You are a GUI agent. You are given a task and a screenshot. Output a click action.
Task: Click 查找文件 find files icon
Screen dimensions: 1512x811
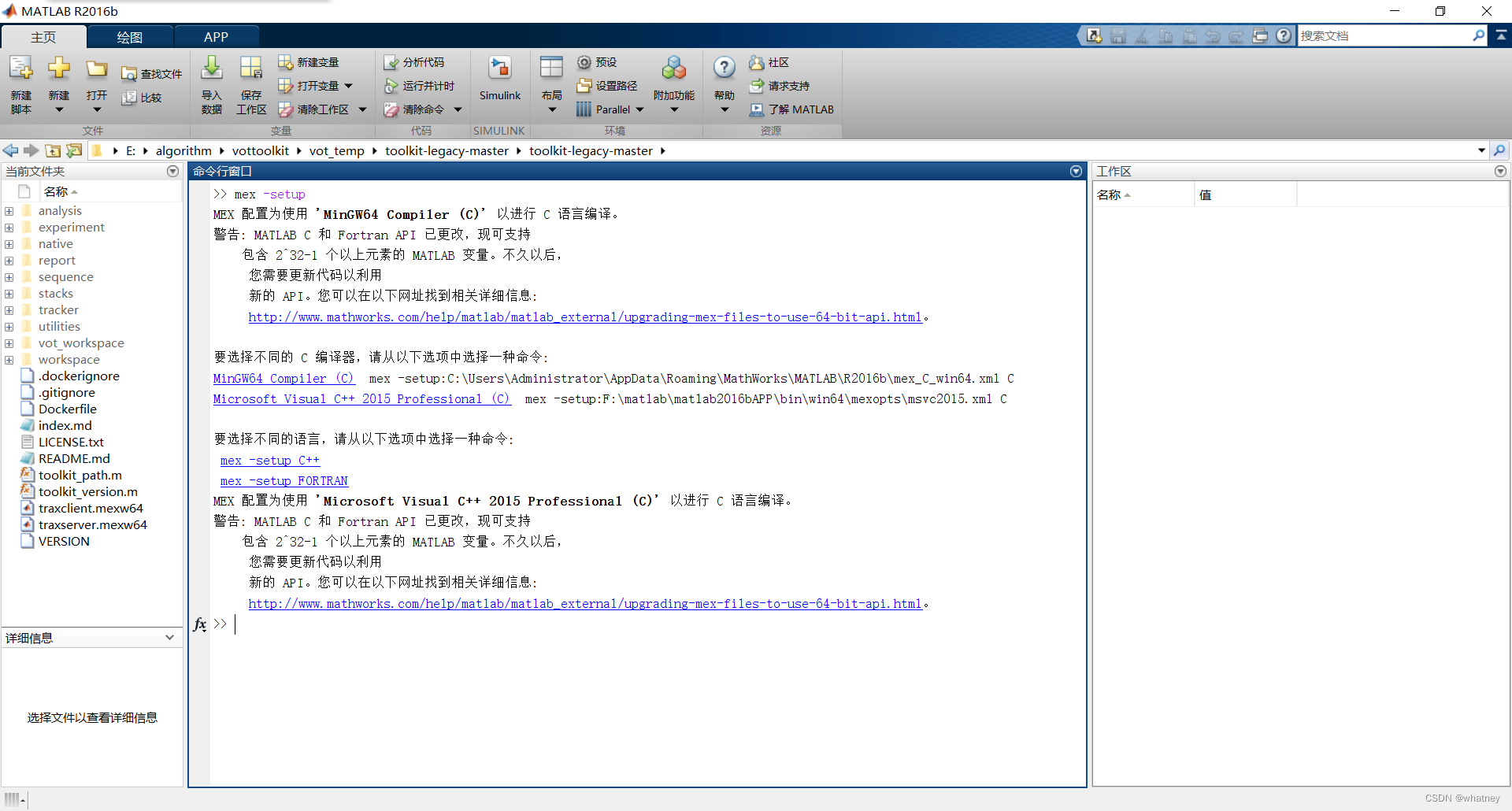click(x=152, y=74)
